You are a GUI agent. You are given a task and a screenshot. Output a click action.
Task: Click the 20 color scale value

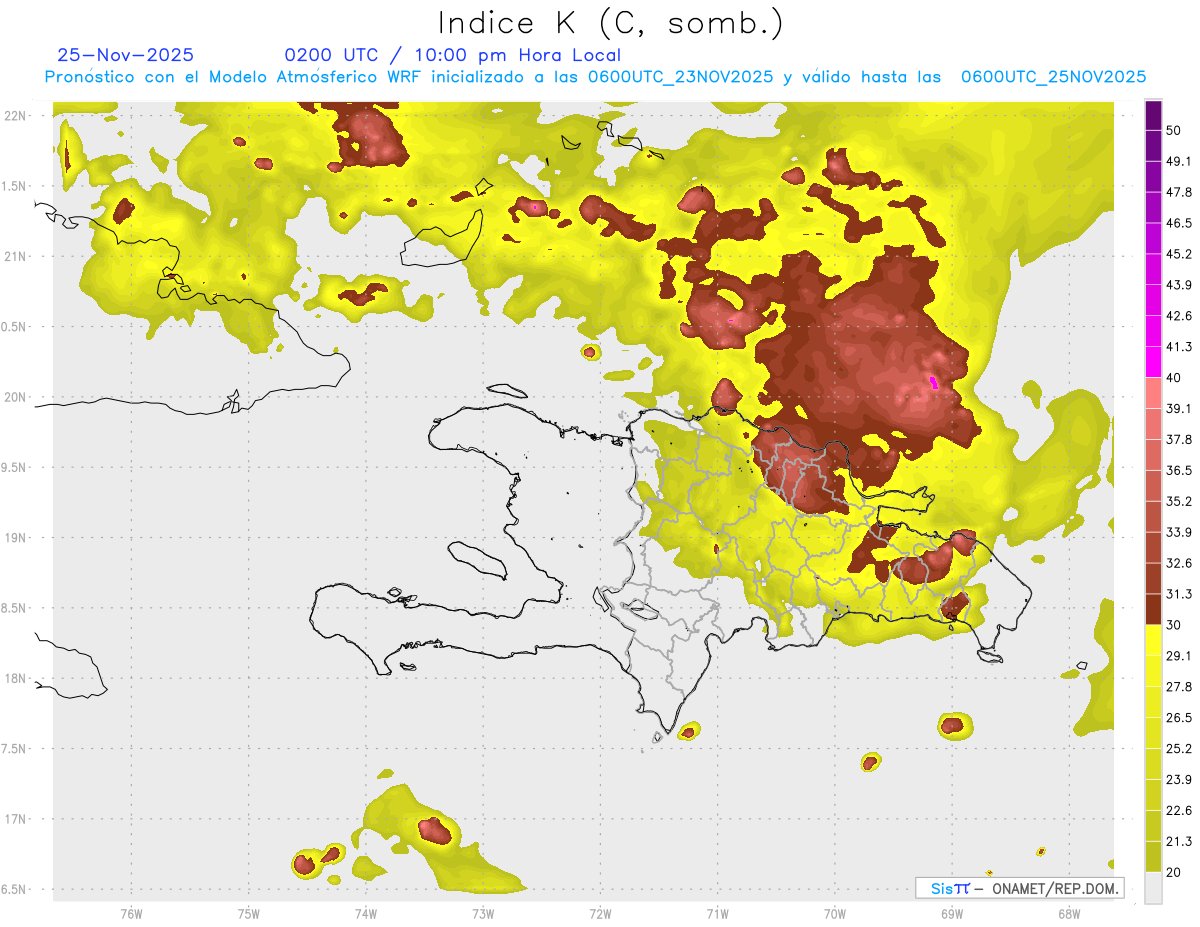point(1174,872)
